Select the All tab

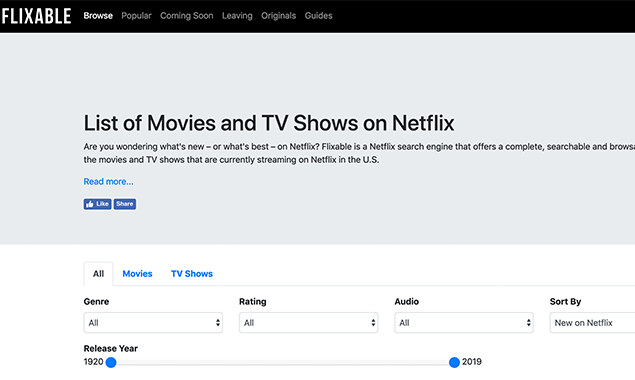tap(98, 274)
